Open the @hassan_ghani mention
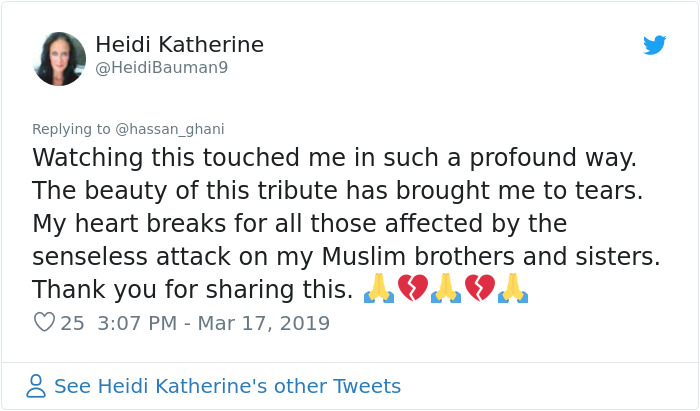The image size is (700, 411). coord(170,129)
